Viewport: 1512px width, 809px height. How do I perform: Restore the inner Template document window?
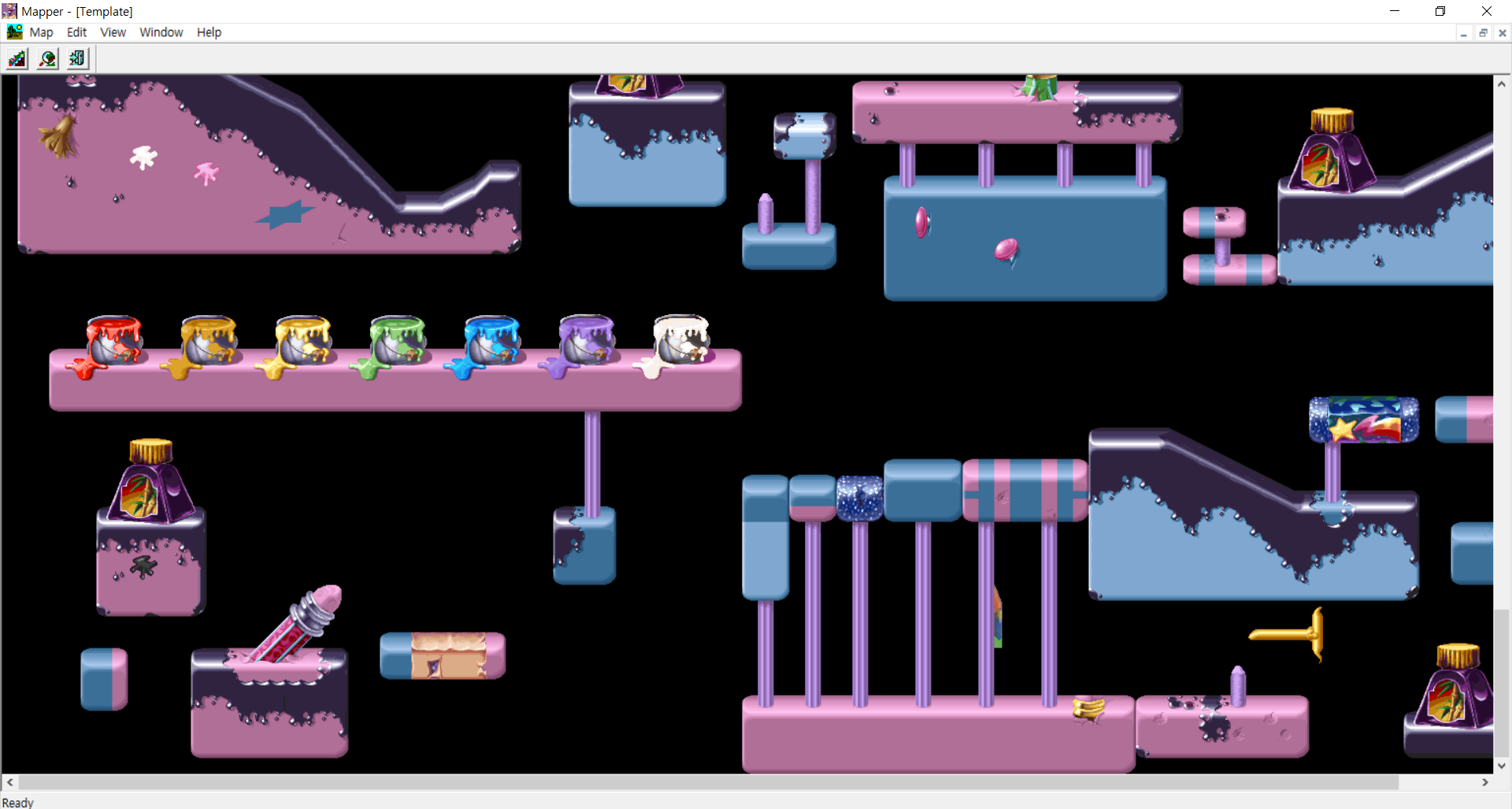click(x=1483, y=33)
